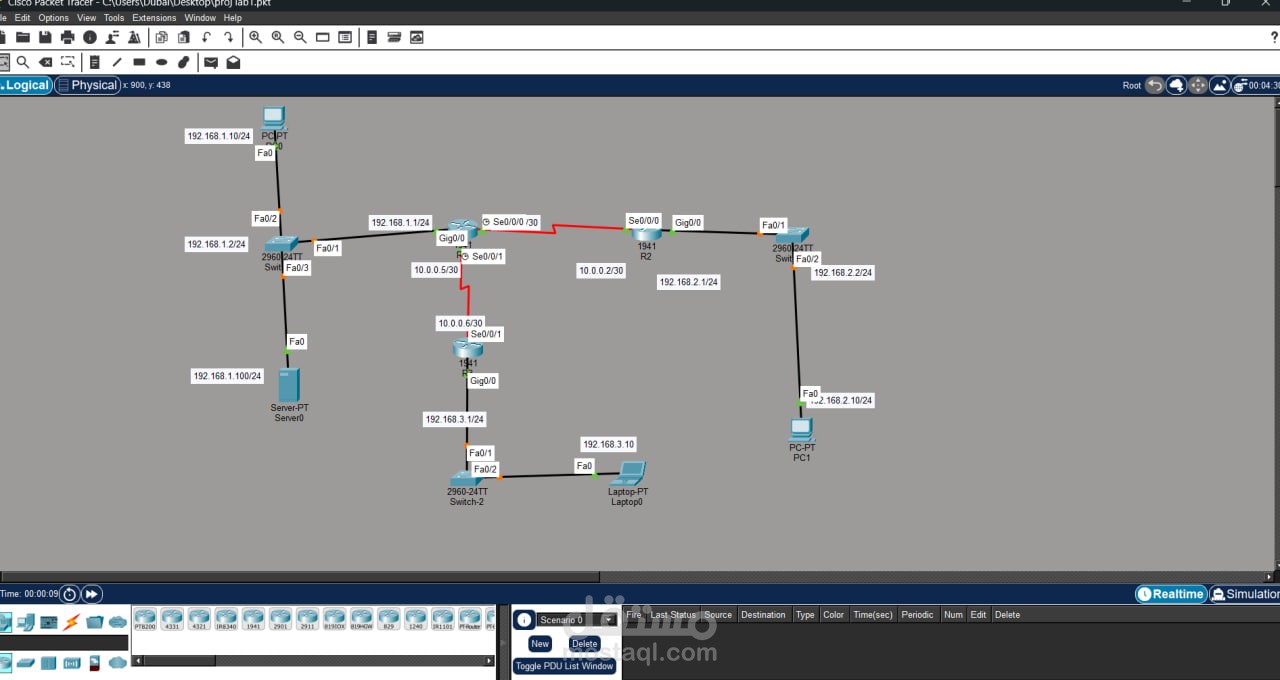Add a Simple PDU with the closed envelope
Screen dimensions: 1280x680
[211, 62]
